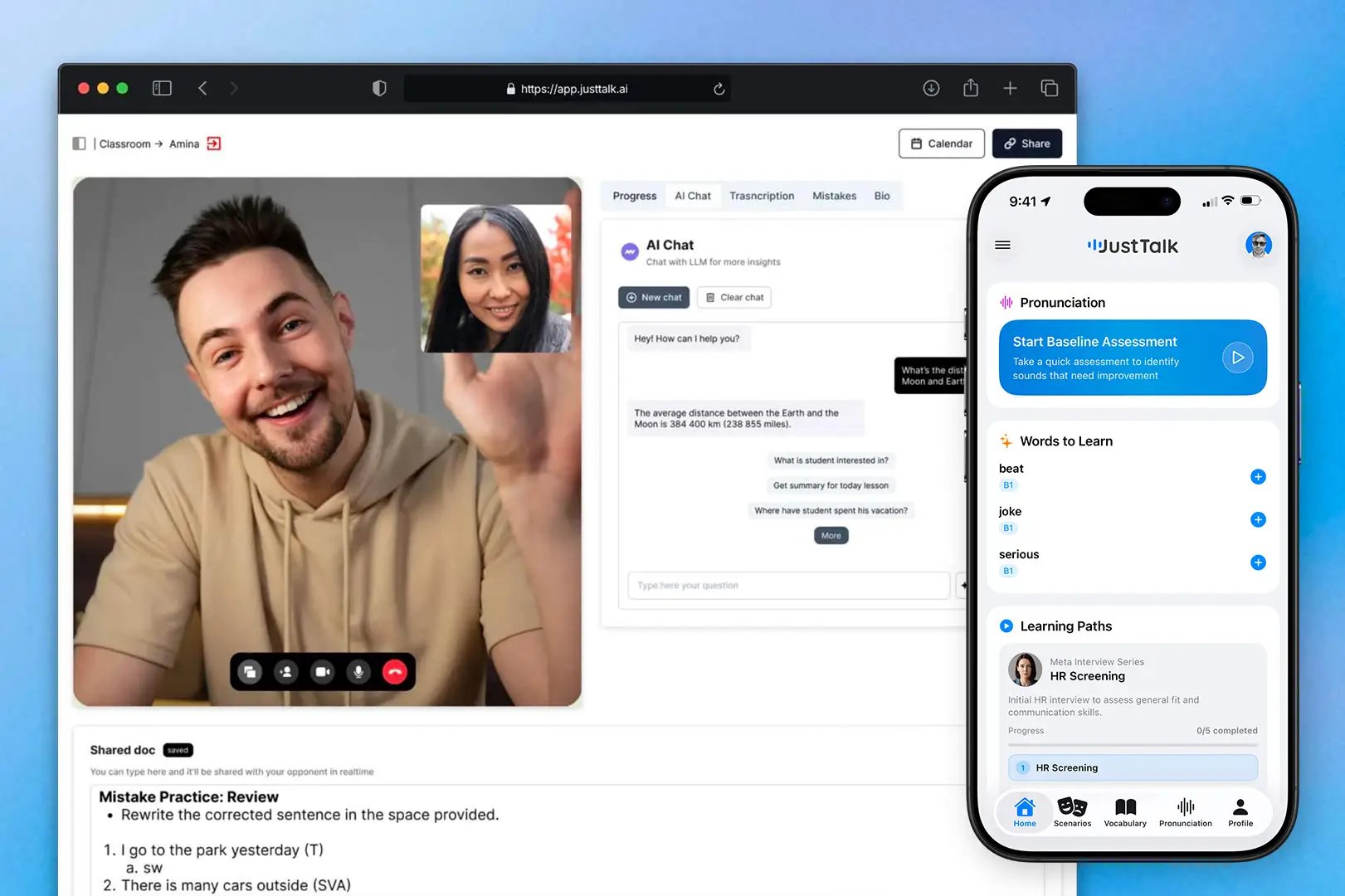Open a new tab with plus icon
The height and width of the screenshot is (896, 1345).
point(1010,88)
